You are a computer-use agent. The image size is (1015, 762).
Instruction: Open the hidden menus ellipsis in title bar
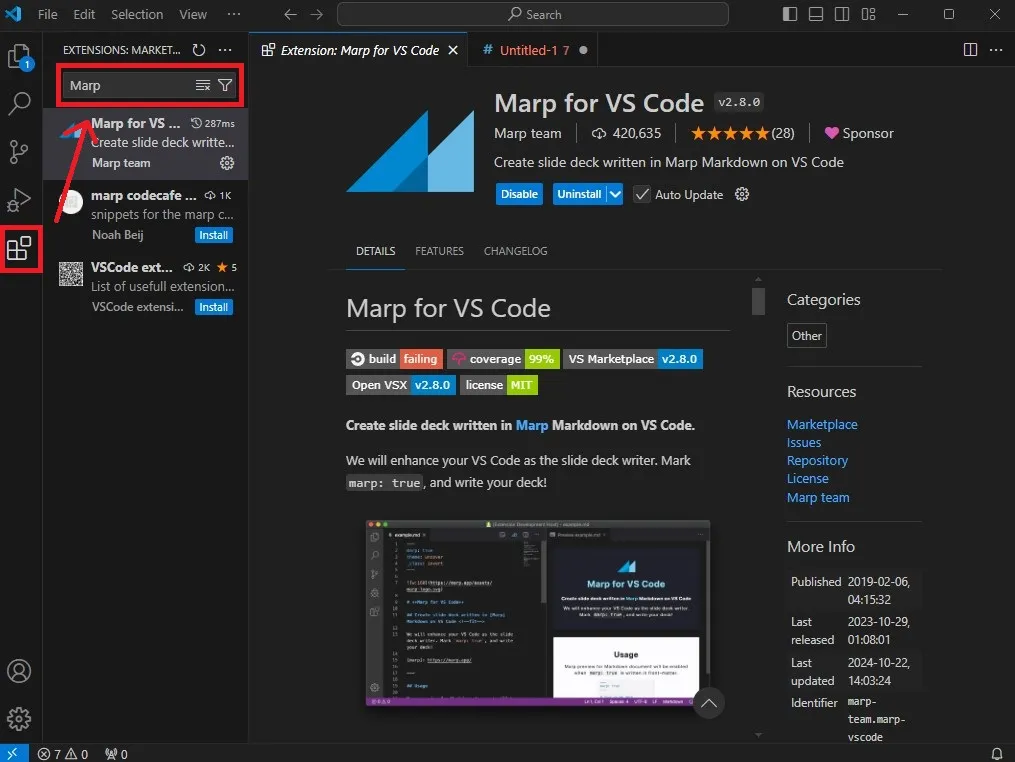pyautogui.click(x=234, y=14)
